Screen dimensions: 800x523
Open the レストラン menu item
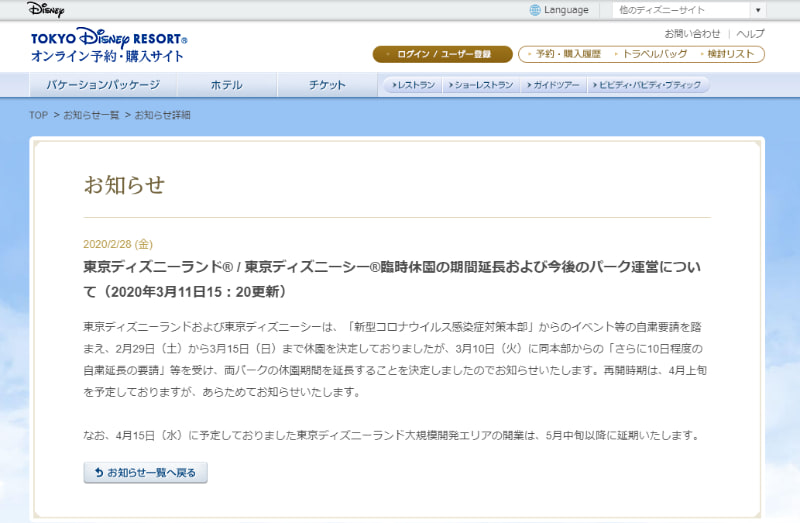[x=413, y=85]
